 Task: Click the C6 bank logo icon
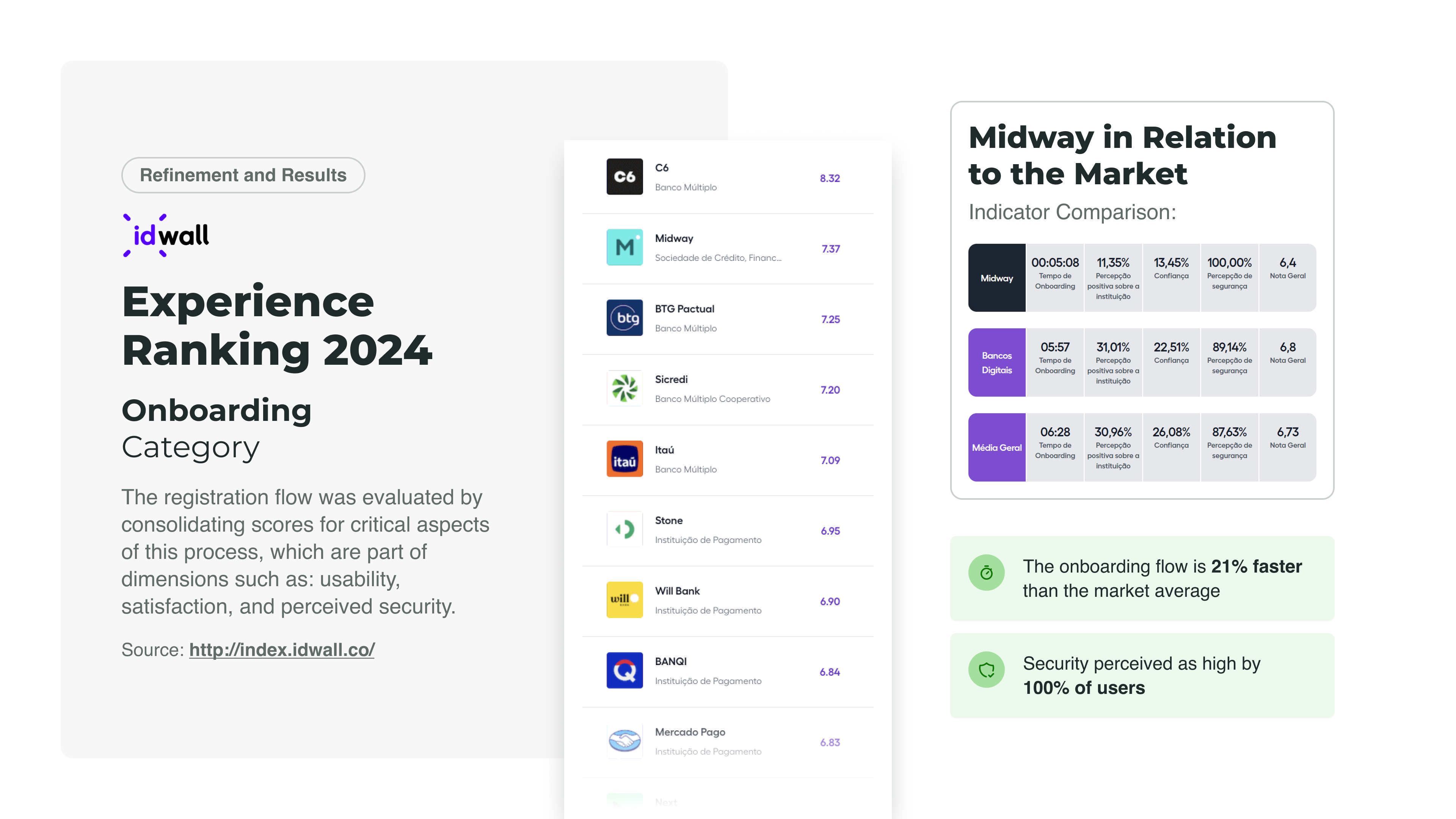pyautogui.click(x=624, y=177)
